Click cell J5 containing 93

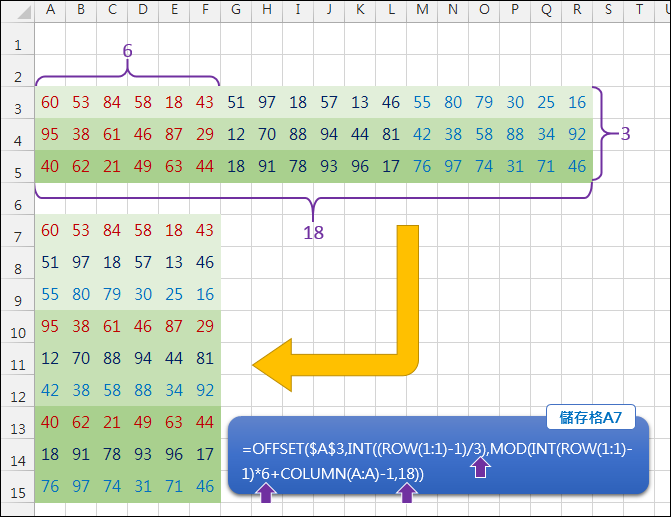tap(329, 166)
